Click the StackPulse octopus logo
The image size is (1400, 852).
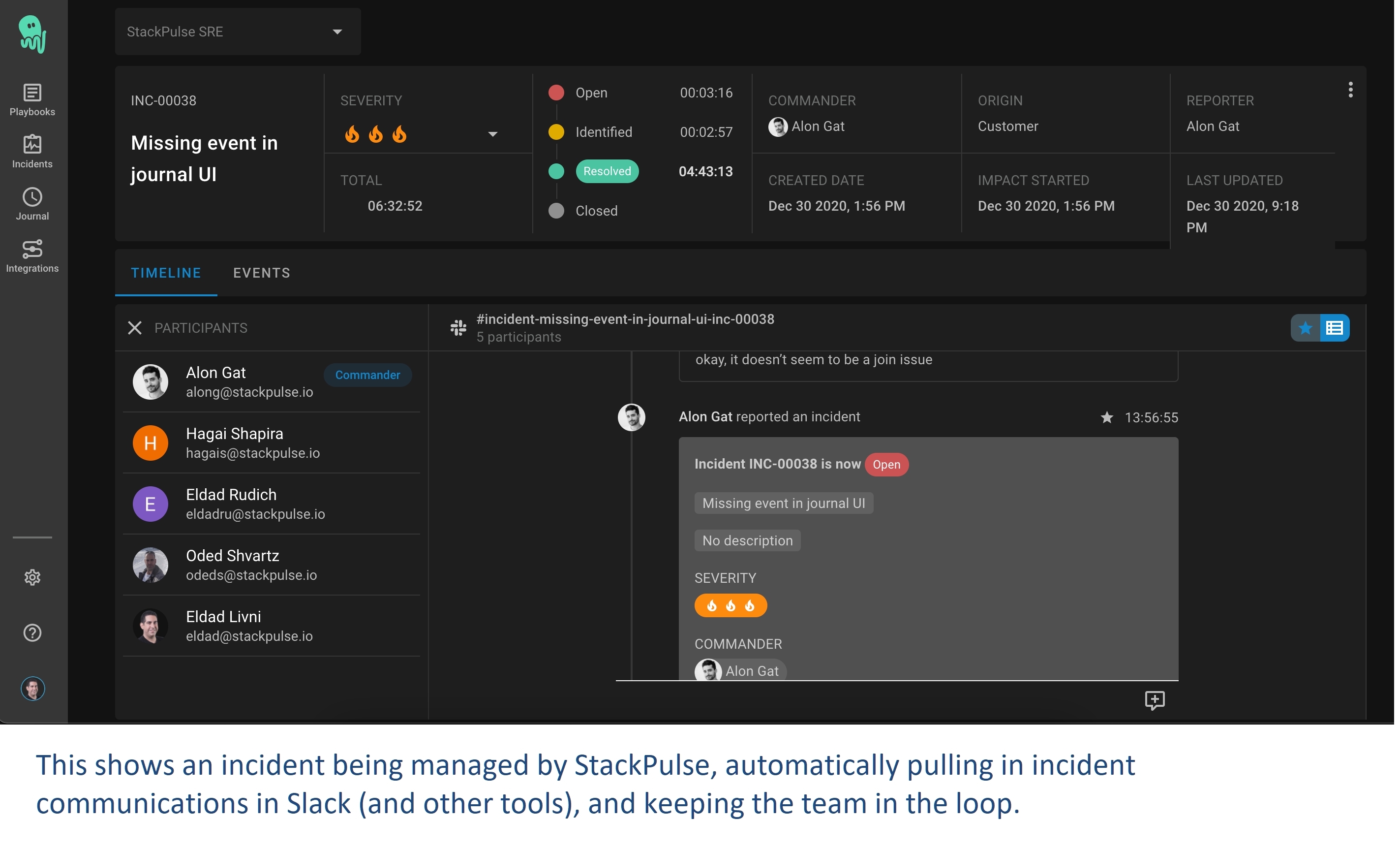click(32, 34)
